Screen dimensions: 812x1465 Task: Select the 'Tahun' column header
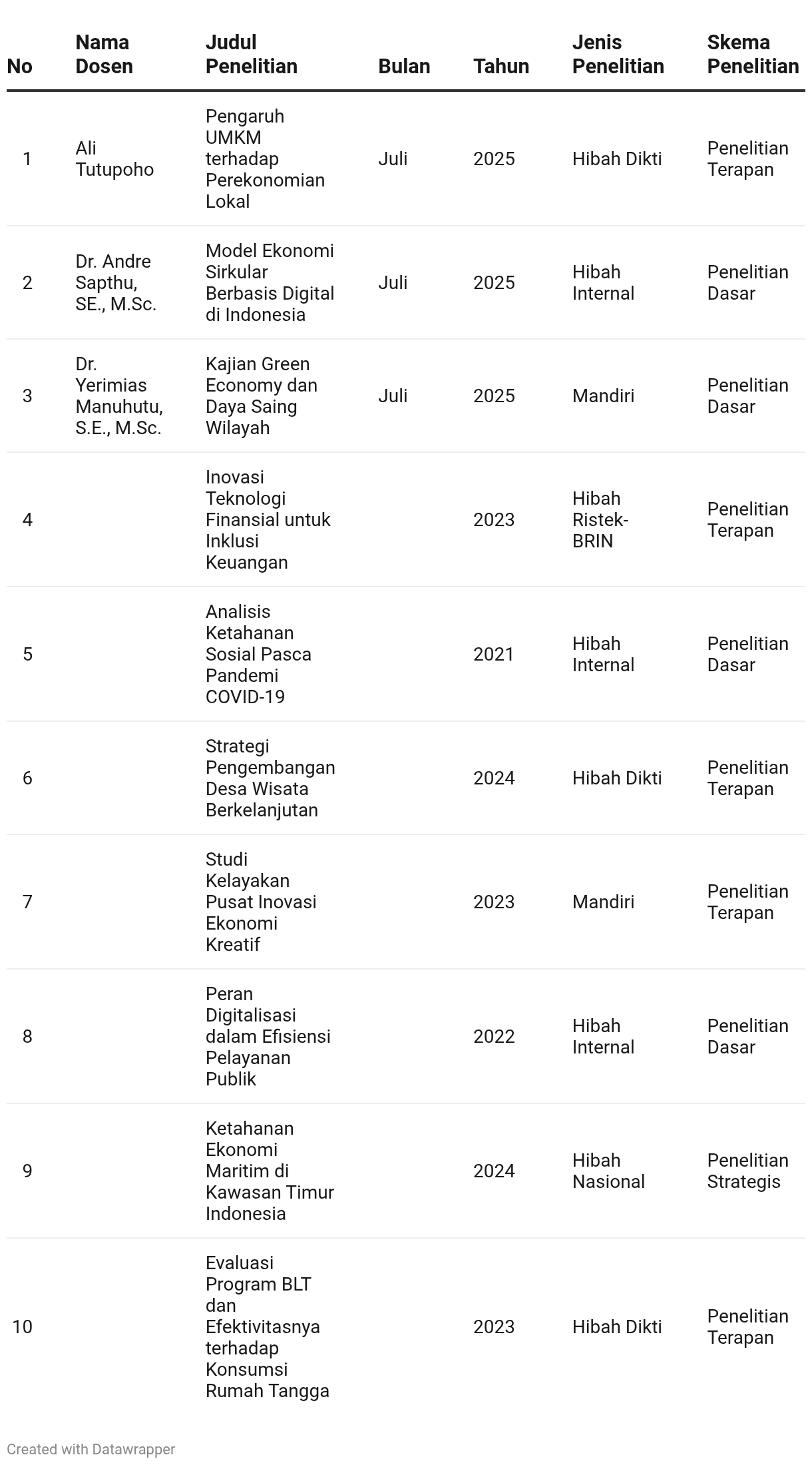coord(501,66)
